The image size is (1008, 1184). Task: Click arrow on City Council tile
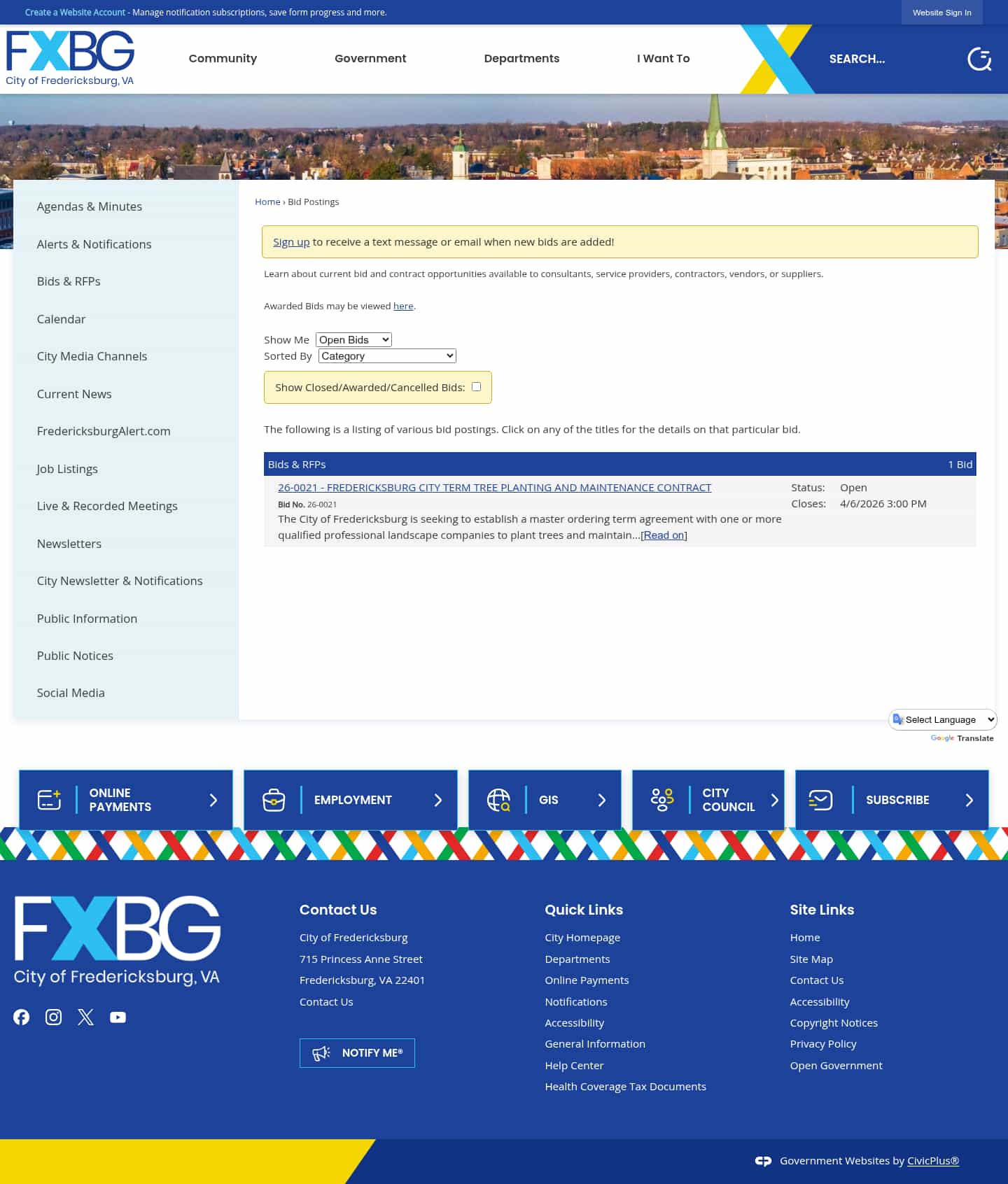(x=775, y=800)
